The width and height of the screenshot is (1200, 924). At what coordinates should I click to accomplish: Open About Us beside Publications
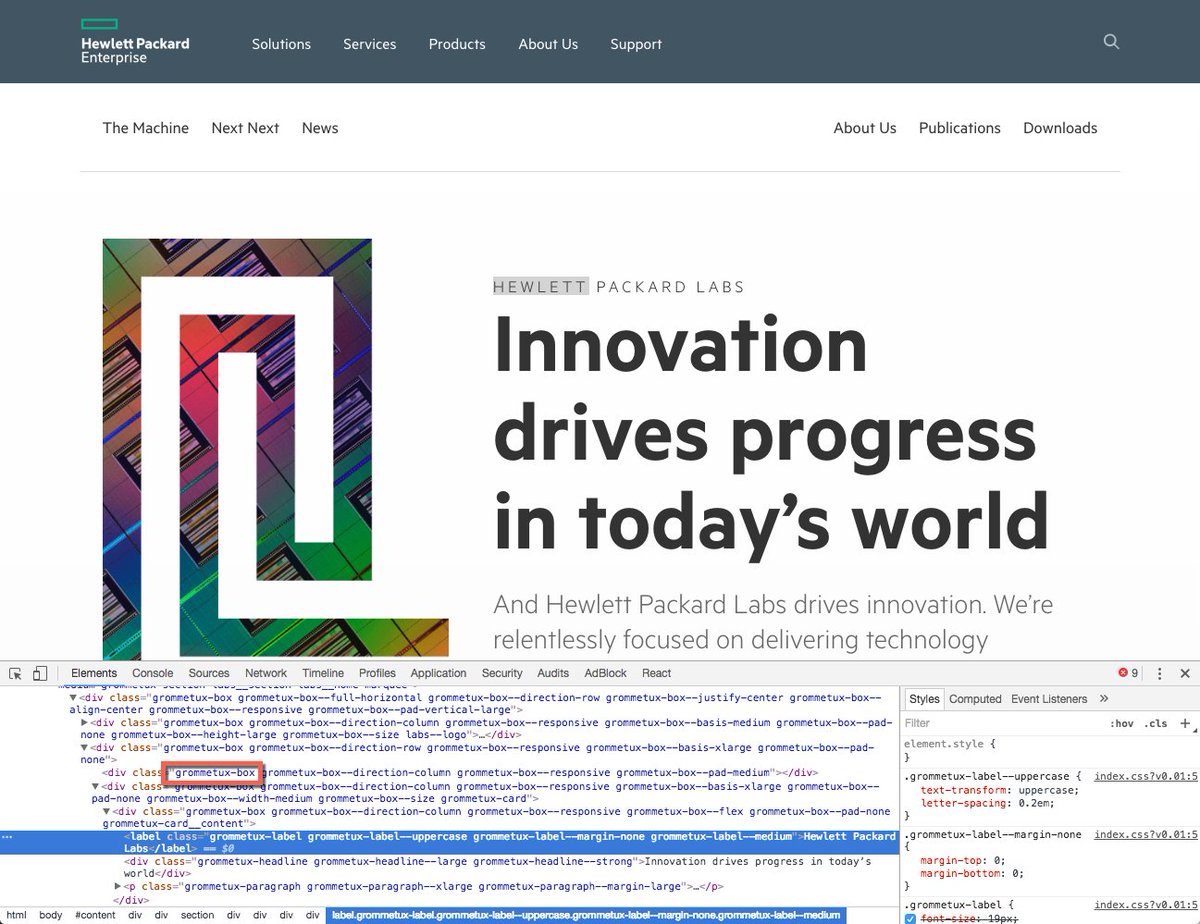pyautogui.click(x=865, y=128)
